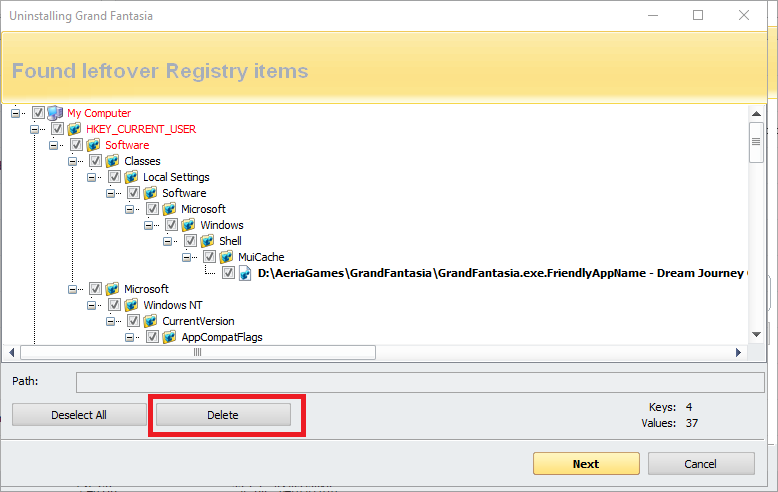This screenshot has height=492, width=778.
Task: Click the HKEY_CURRENT_USER registry key icon
Action: [x=74, y=129]
